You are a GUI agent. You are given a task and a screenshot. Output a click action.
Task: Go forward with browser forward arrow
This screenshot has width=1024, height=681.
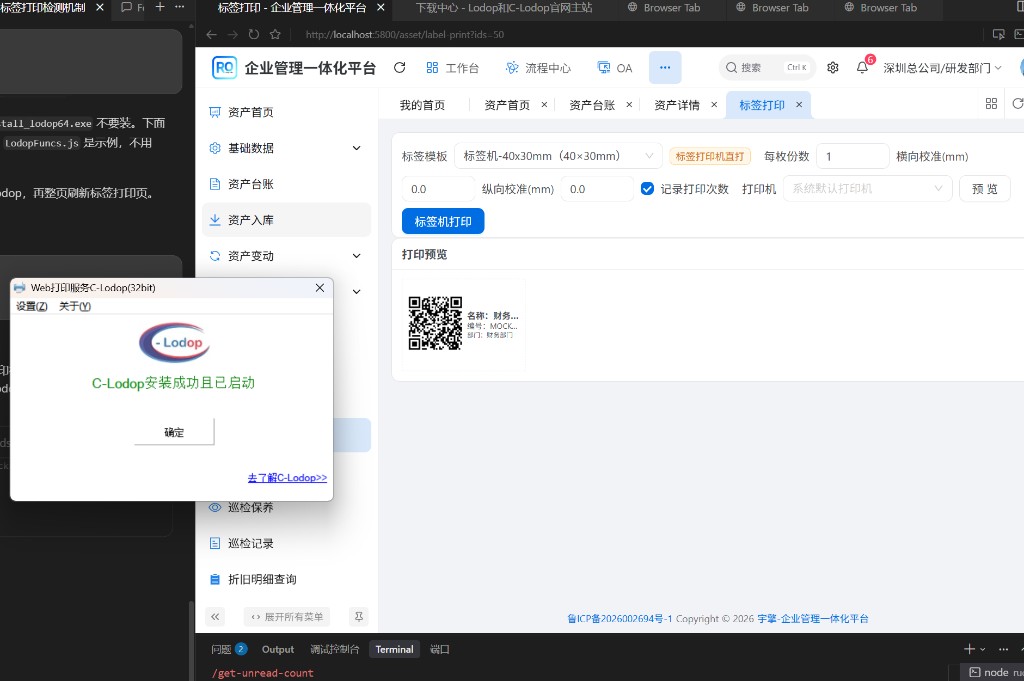[232, 35]
